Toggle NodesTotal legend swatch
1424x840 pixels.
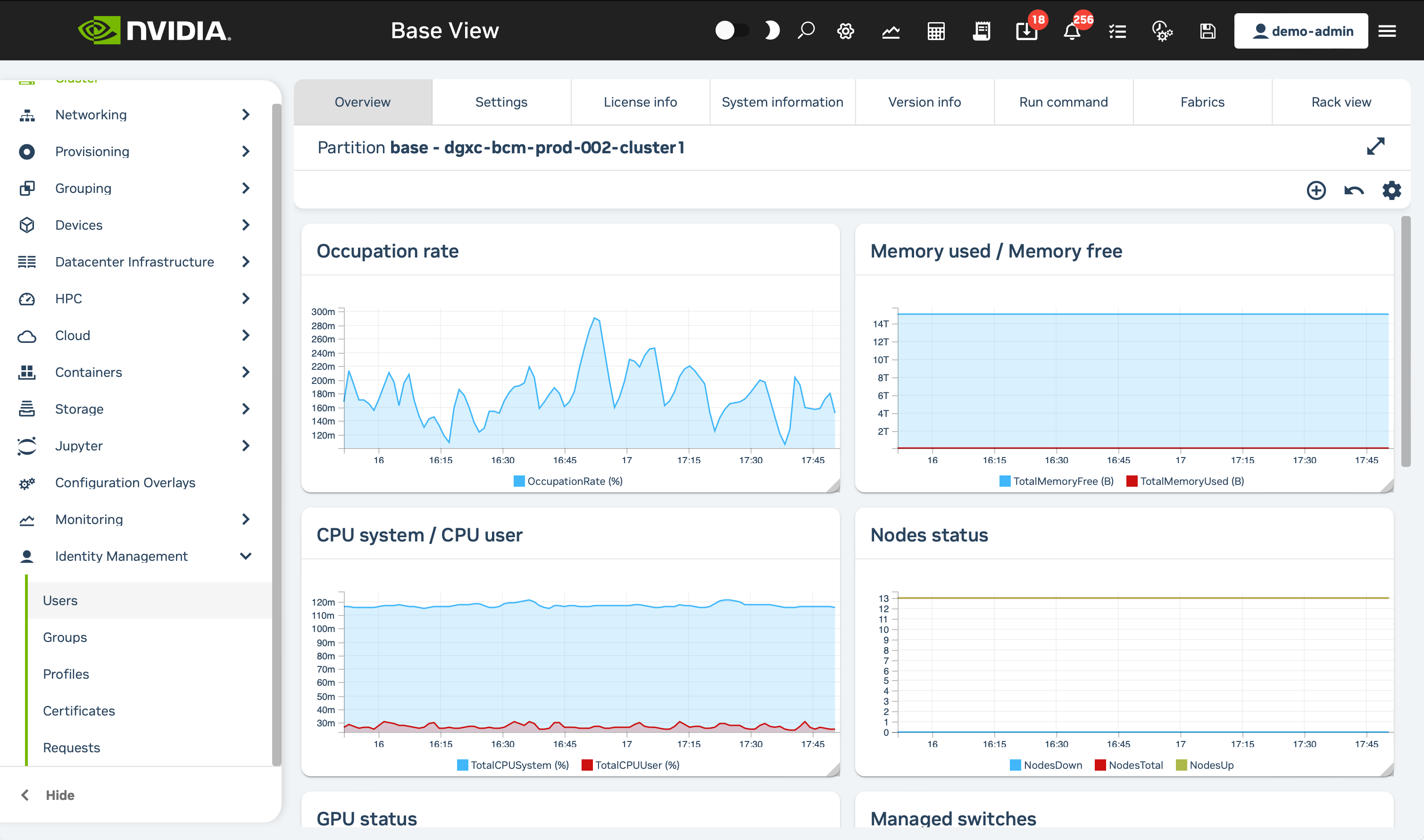pyautogui.click(x=1100, y=765)
